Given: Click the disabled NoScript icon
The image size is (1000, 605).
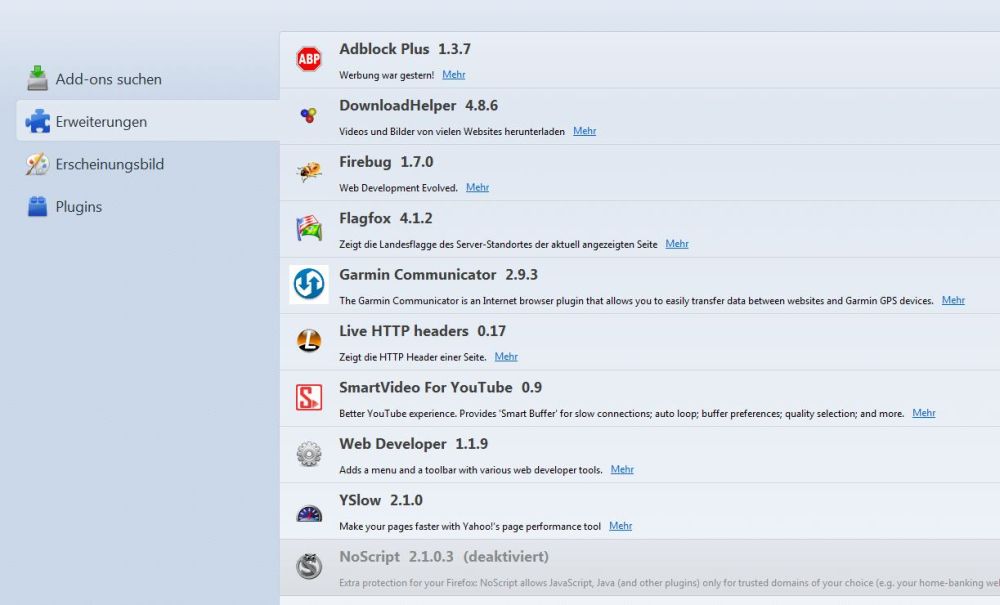Looking at the screenshot, I should tap(309, 566).
